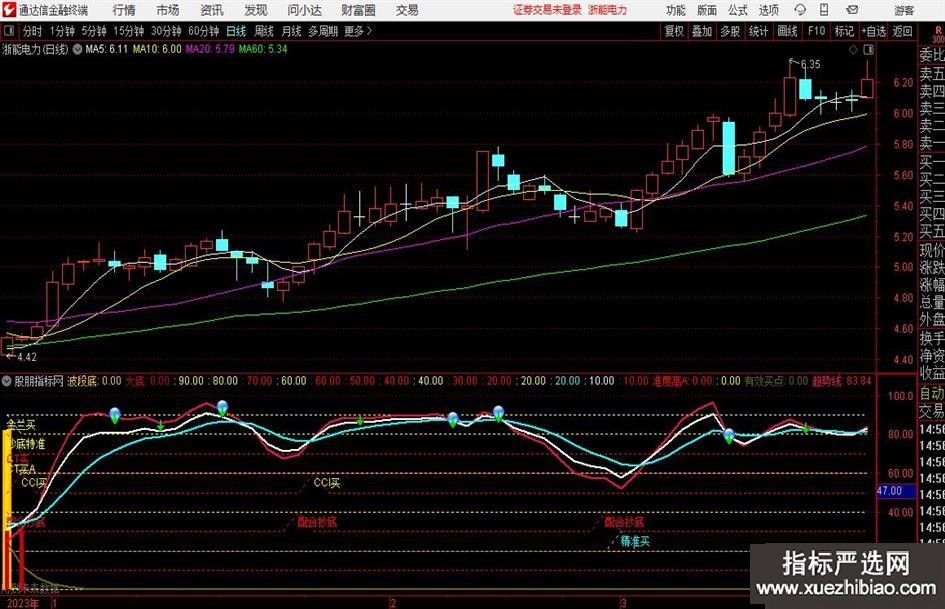Switch to 15分钟 period tab
The image size is (945, 609).
point(128,31)
